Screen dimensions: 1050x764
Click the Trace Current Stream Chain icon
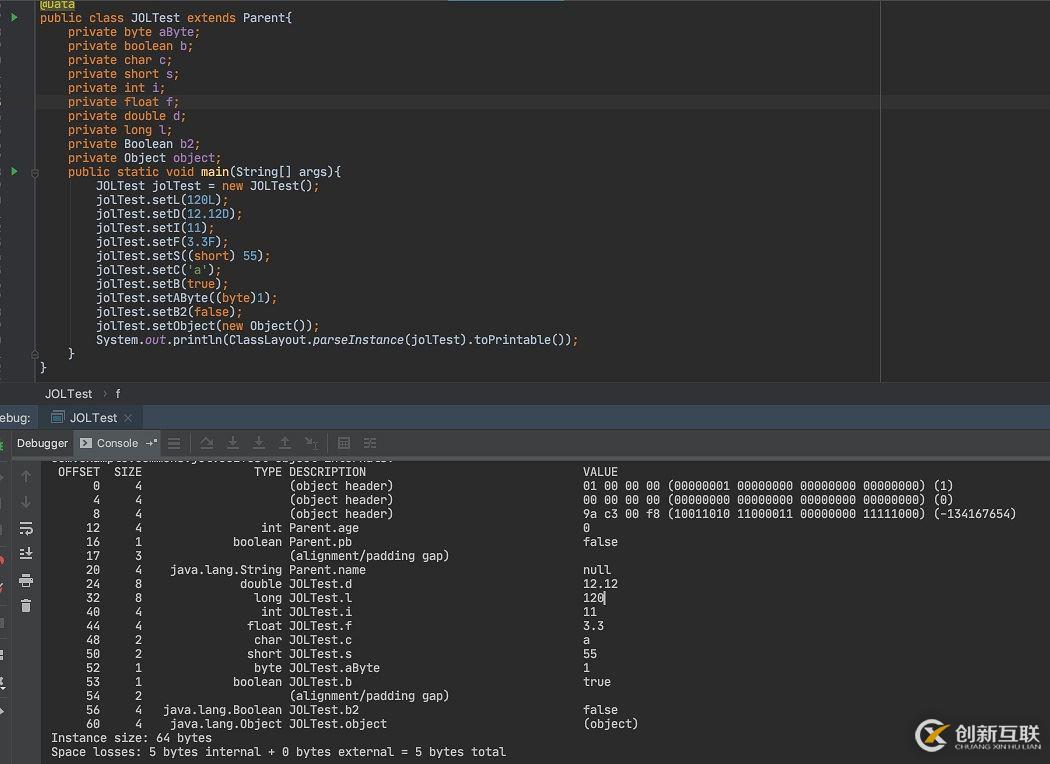tap(370, 443)
